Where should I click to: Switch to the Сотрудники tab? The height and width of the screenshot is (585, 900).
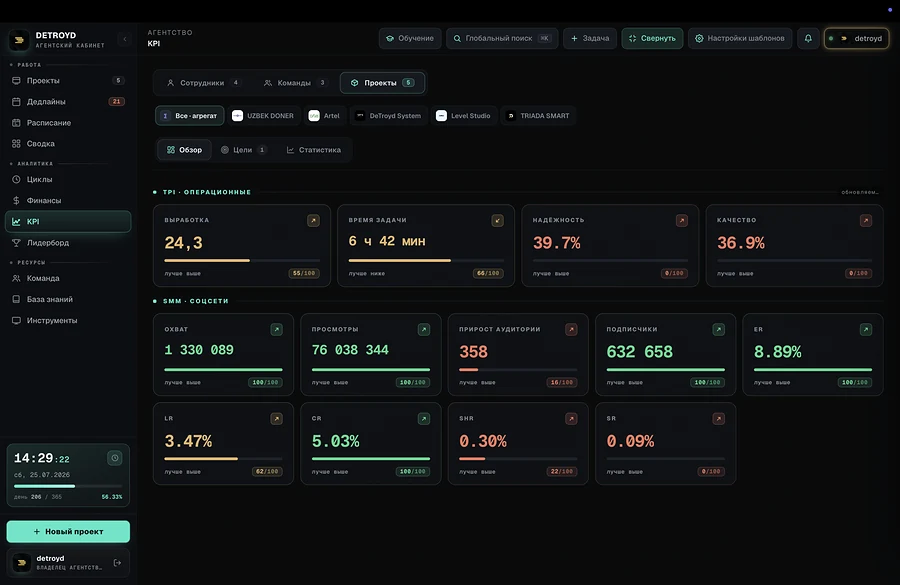pos(203,83)
